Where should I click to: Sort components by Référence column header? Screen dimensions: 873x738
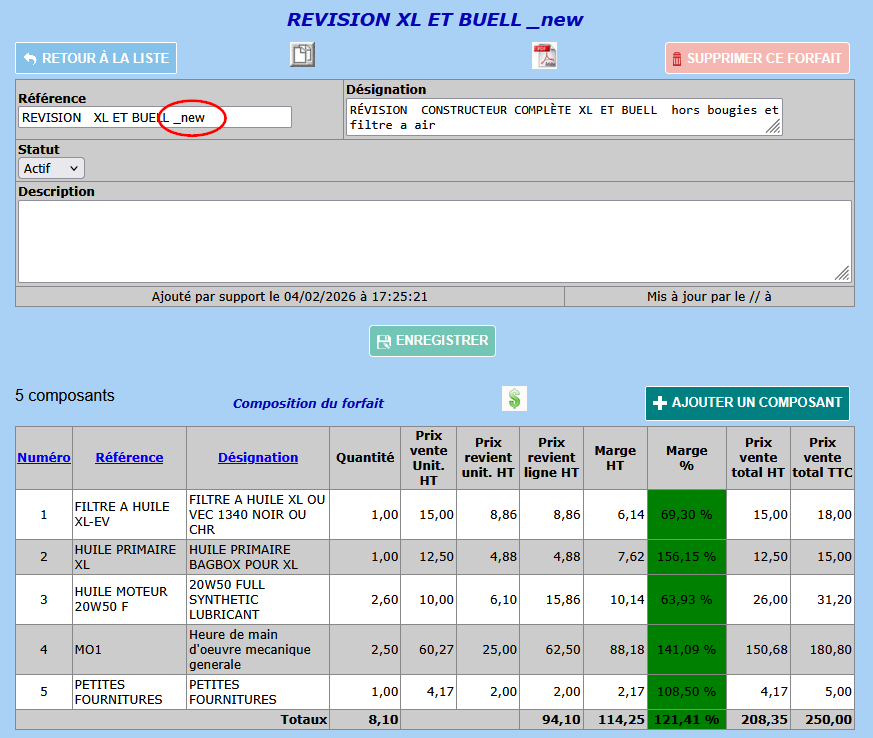[129, 457]
